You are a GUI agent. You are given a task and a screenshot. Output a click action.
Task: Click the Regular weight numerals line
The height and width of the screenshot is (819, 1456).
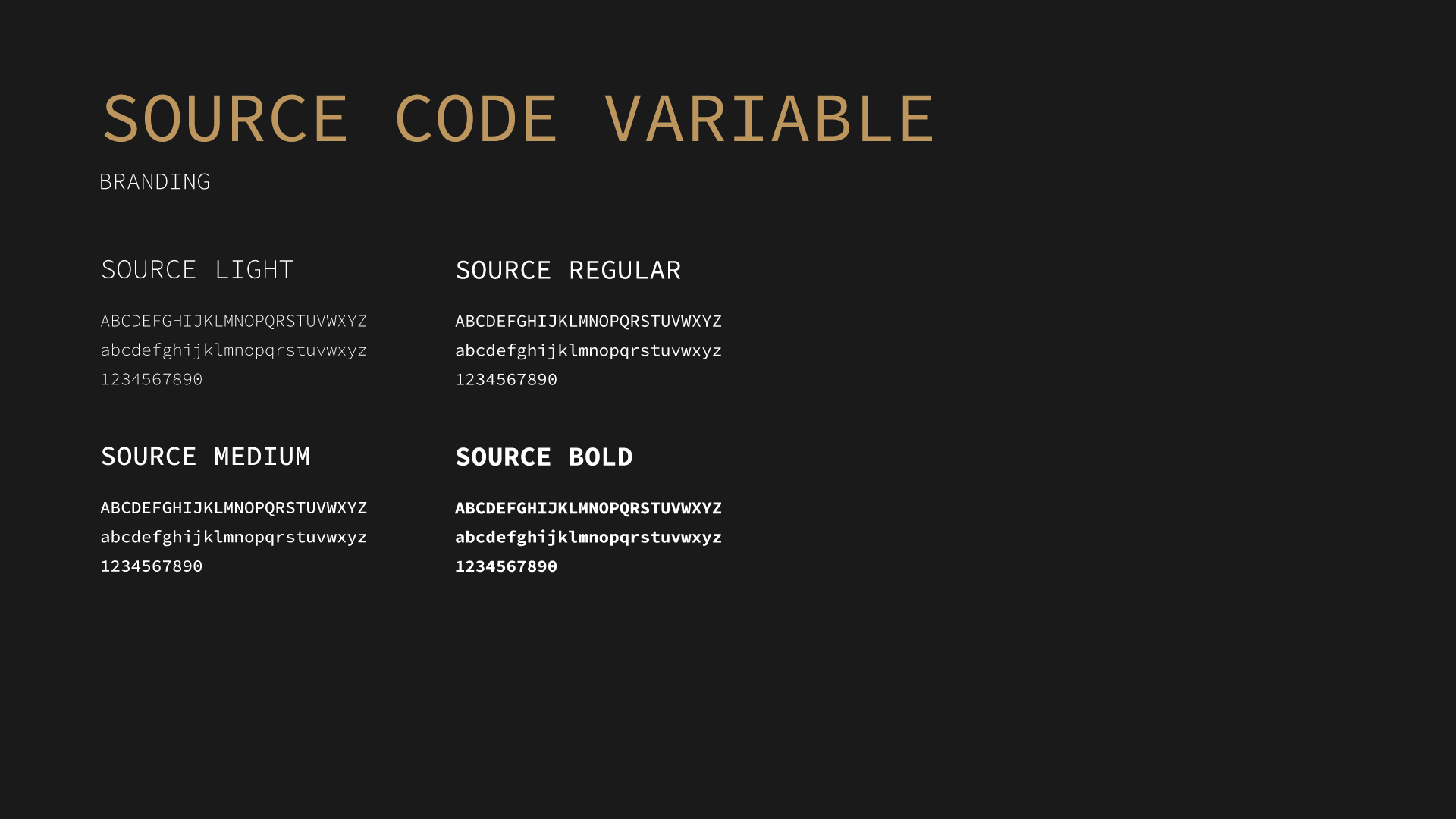tap(506, 379)
